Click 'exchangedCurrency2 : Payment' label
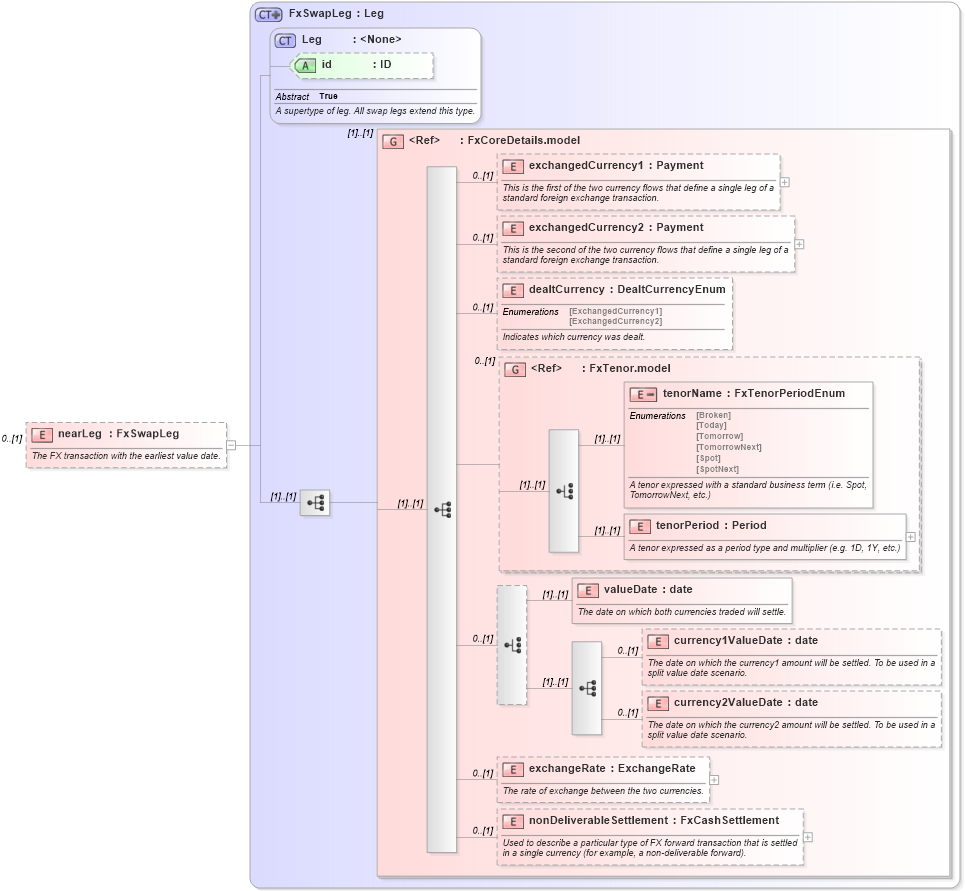This screenshot has height=891, width=965. (616, 228)
